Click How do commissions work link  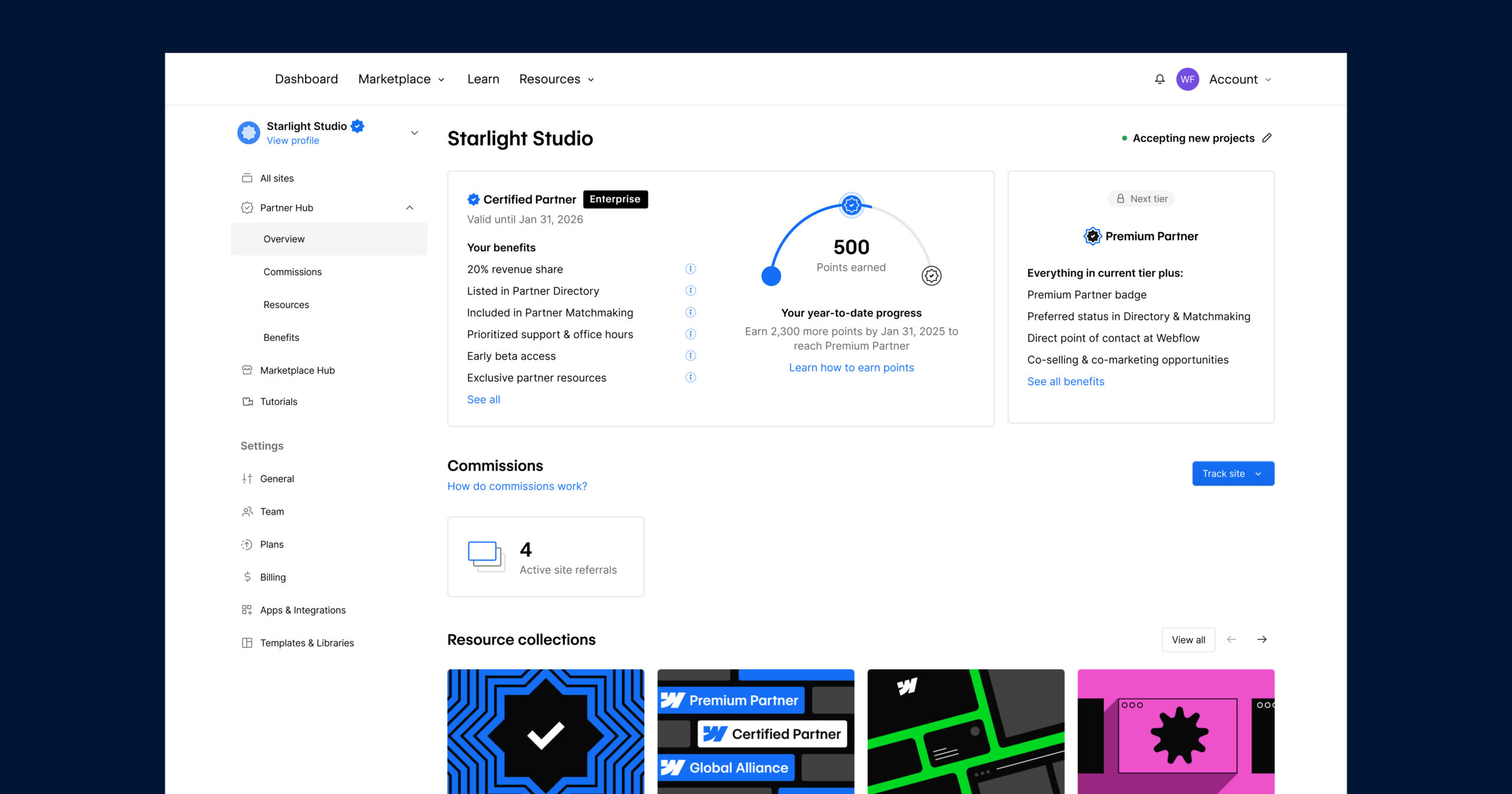(517, 485)
